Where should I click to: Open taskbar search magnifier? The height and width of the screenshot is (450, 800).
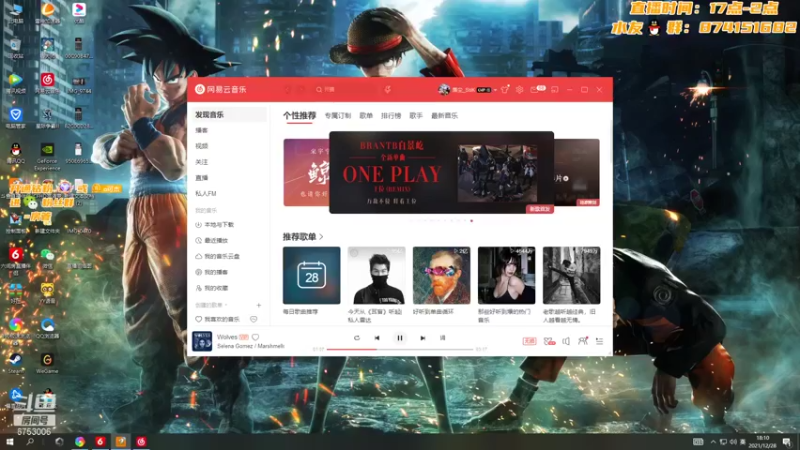pyautogui.click(x=30, y=442)
